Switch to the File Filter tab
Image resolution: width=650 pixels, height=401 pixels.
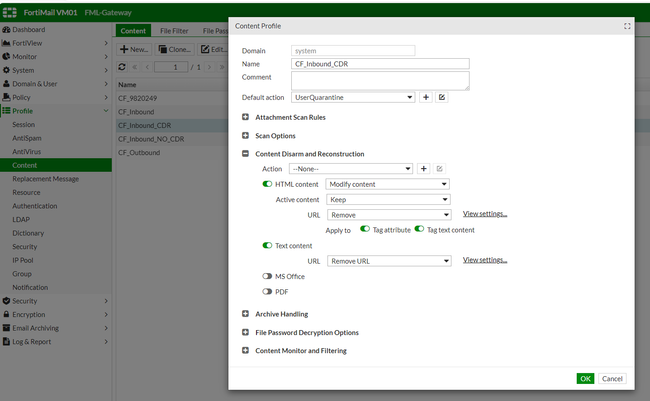(173, 31)
